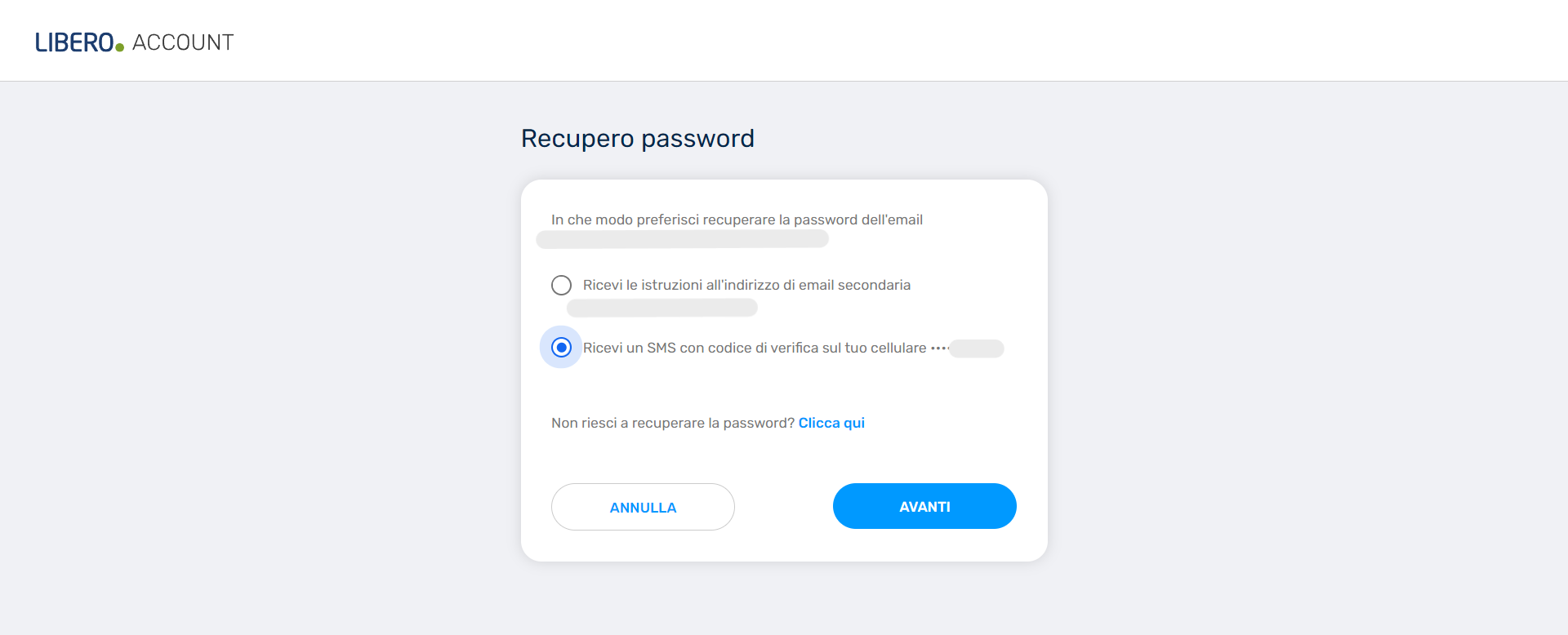This screenshot has width=1568, height=635.
Task: Click the selected SMS radio button's blue circle
Action: pyautogui.click(x=561, y=347)
